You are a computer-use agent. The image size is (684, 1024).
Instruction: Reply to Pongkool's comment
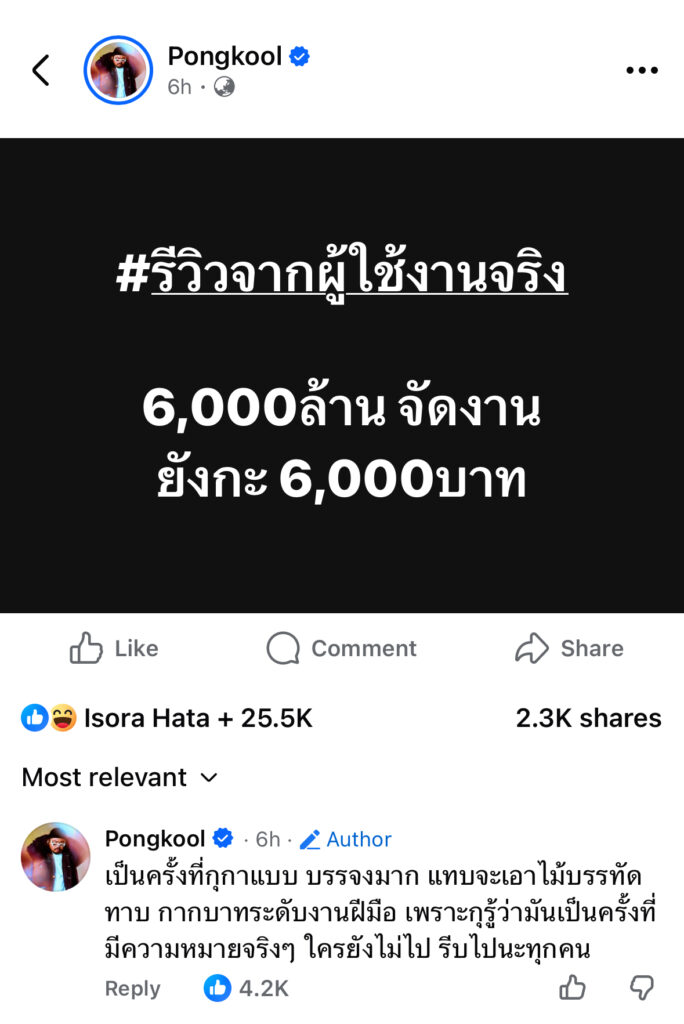[x=132, y=989]
